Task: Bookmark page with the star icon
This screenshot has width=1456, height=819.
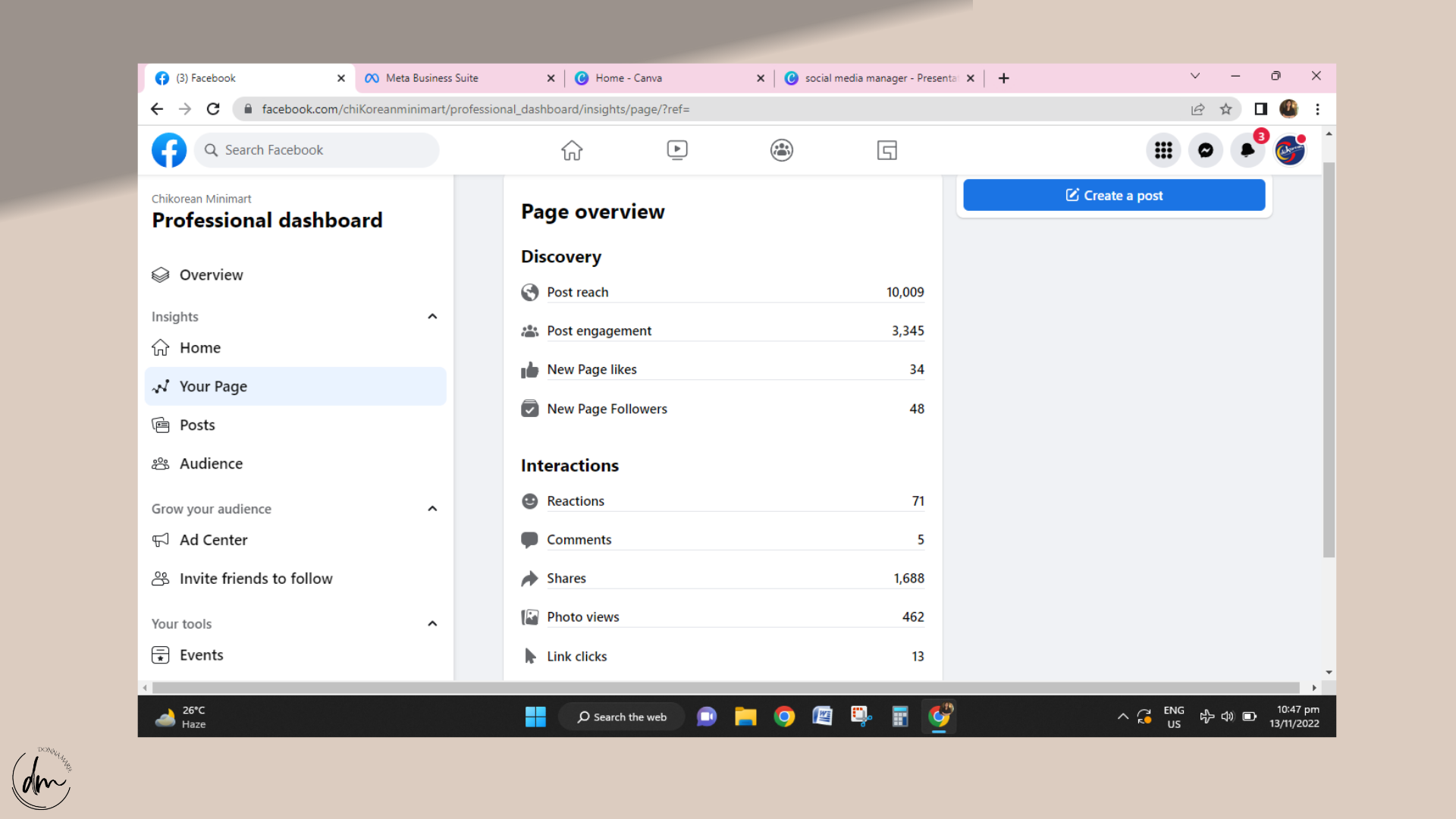Action: click(1225, 109)
